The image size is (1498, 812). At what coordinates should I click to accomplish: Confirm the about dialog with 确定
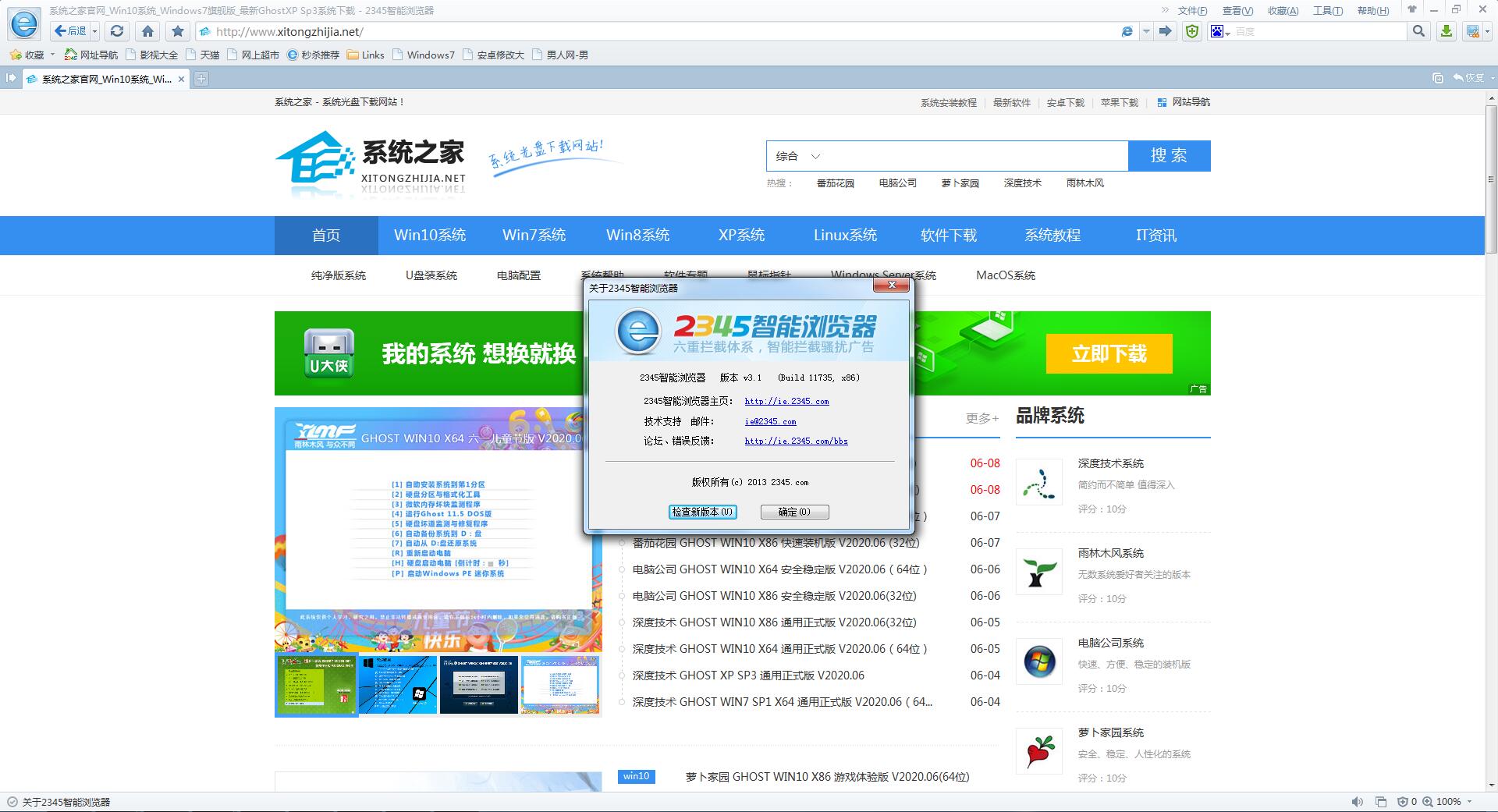pos(794,512)
